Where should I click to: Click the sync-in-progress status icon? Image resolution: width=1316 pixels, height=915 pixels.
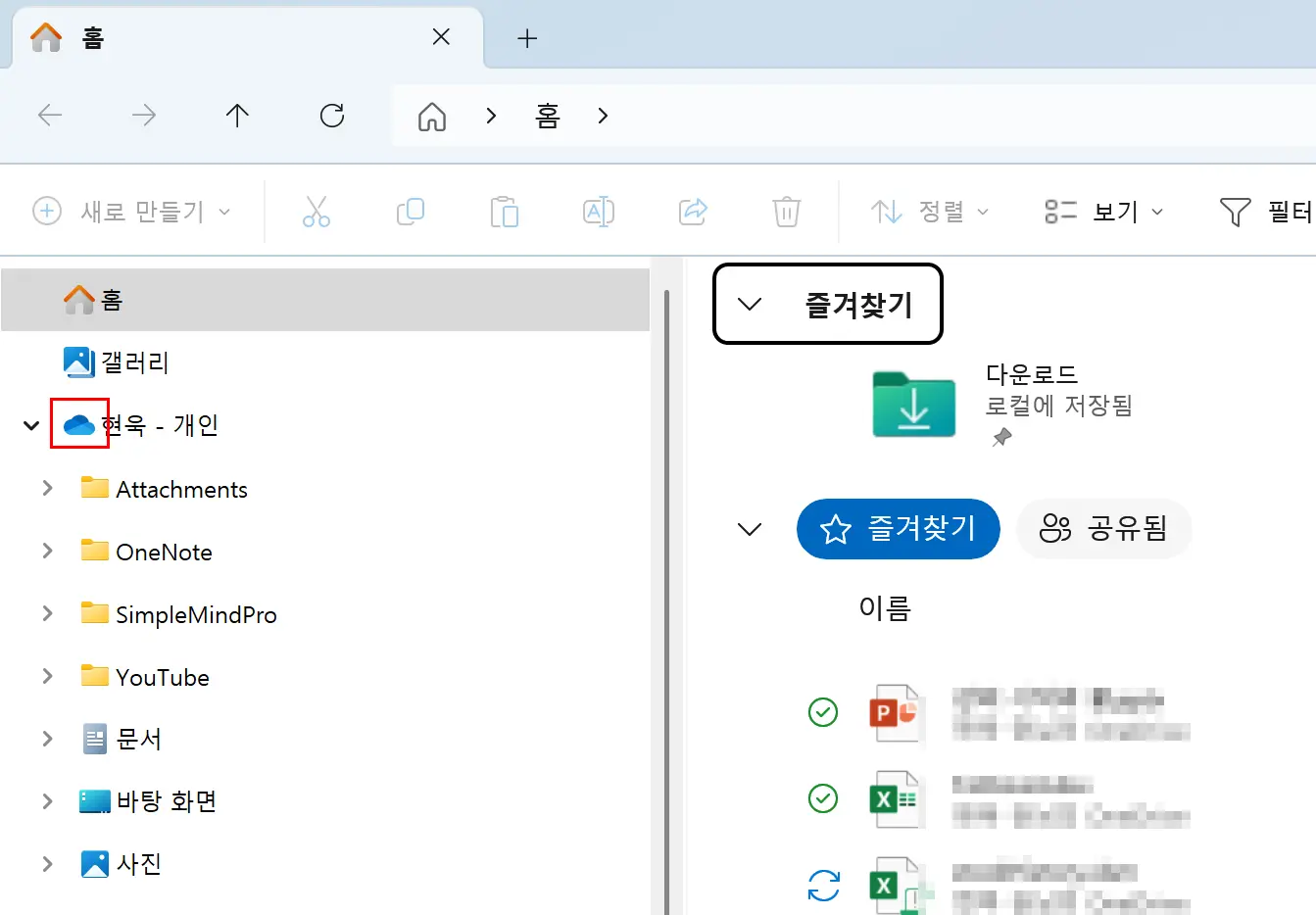(824, 886)
